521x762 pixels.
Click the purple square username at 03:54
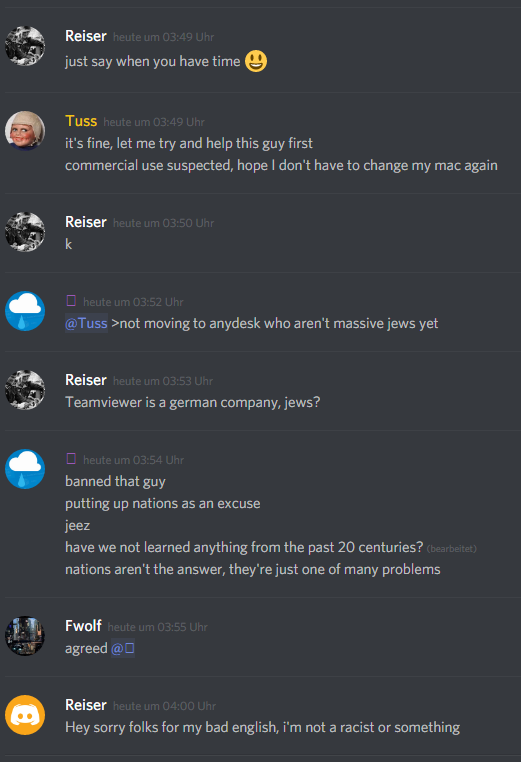pyautogui.click(x=71, y=459)
